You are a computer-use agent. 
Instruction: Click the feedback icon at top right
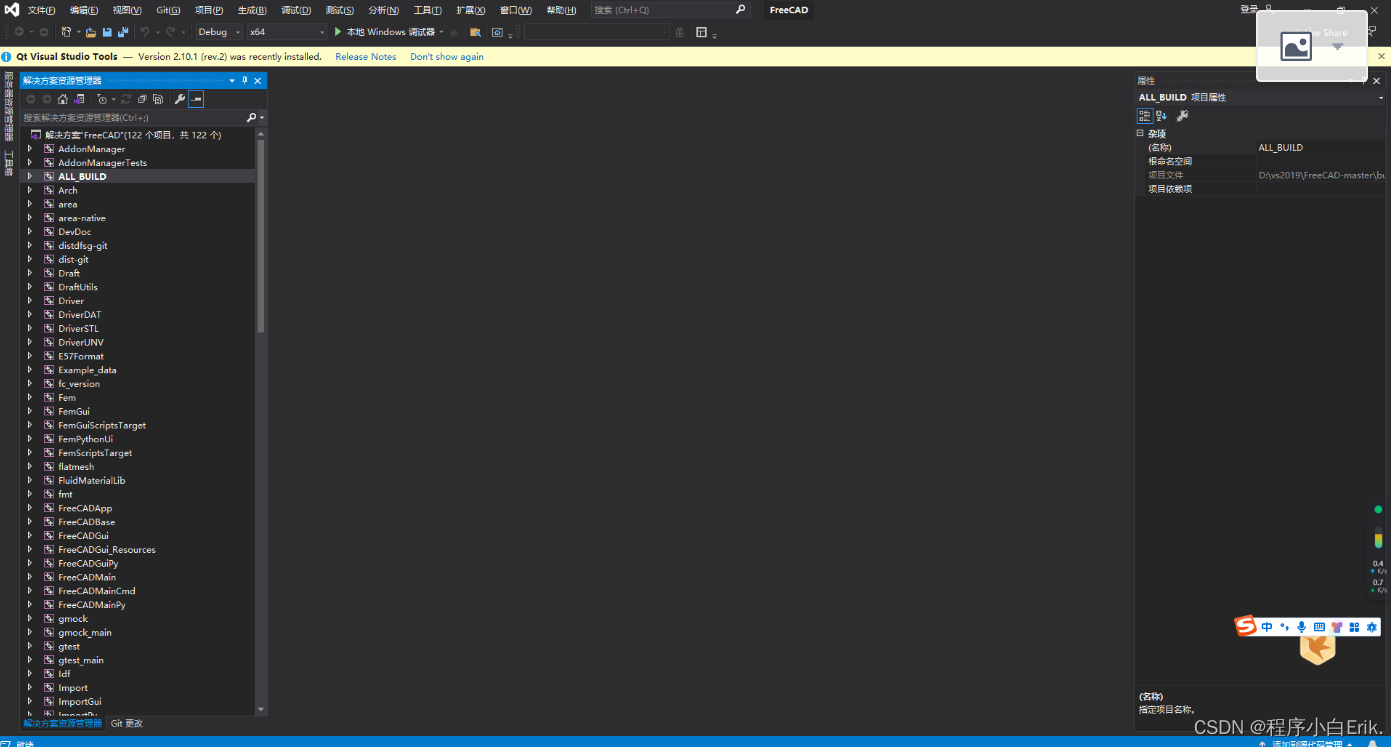point(1372,32)
